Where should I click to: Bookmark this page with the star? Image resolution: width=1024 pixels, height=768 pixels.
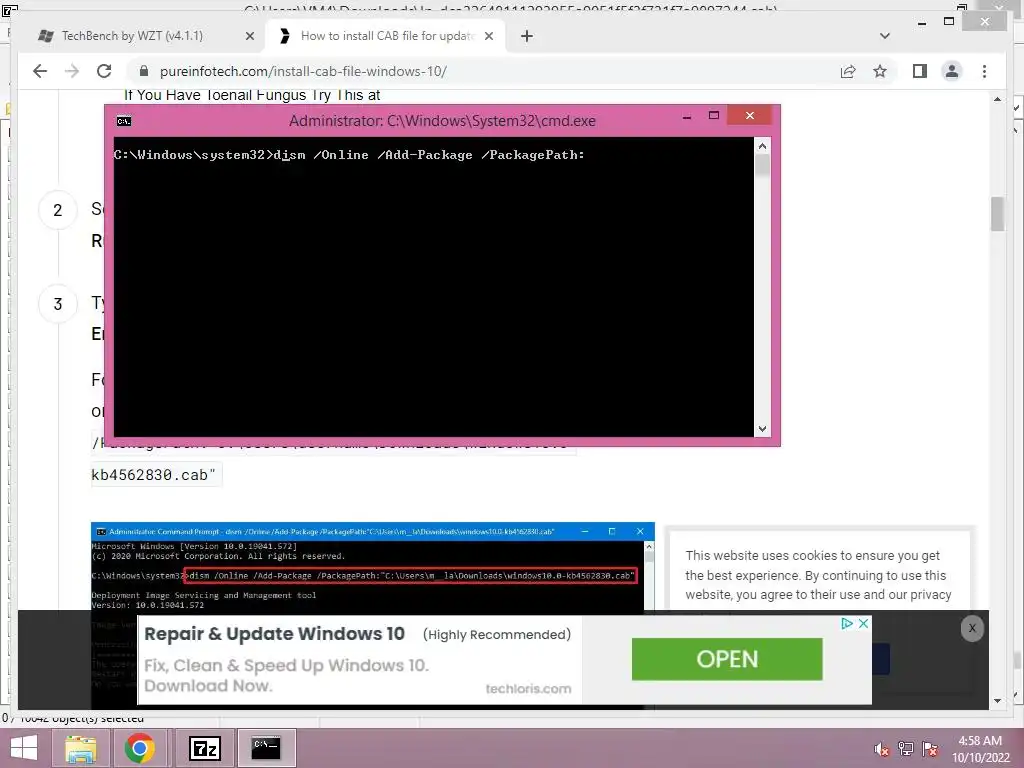coord(880,71)
